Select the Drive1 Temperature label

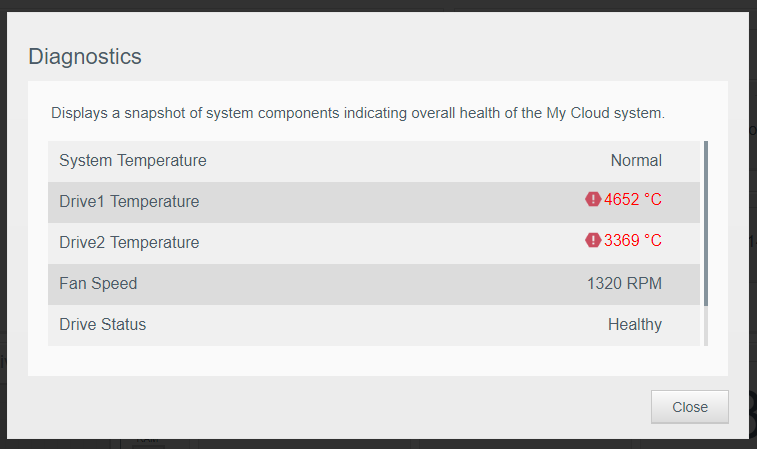point(129,201)
